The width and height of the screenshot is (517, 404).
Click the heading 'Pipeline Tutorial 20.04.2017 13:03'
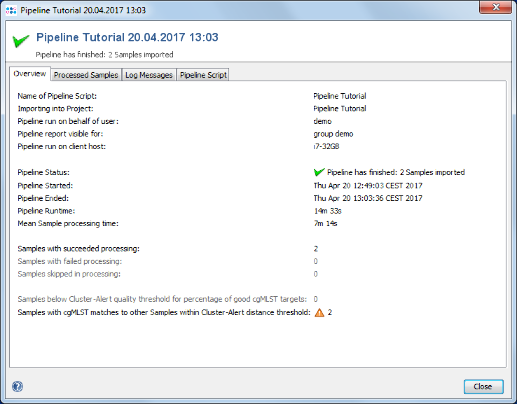tap(127, 37)
